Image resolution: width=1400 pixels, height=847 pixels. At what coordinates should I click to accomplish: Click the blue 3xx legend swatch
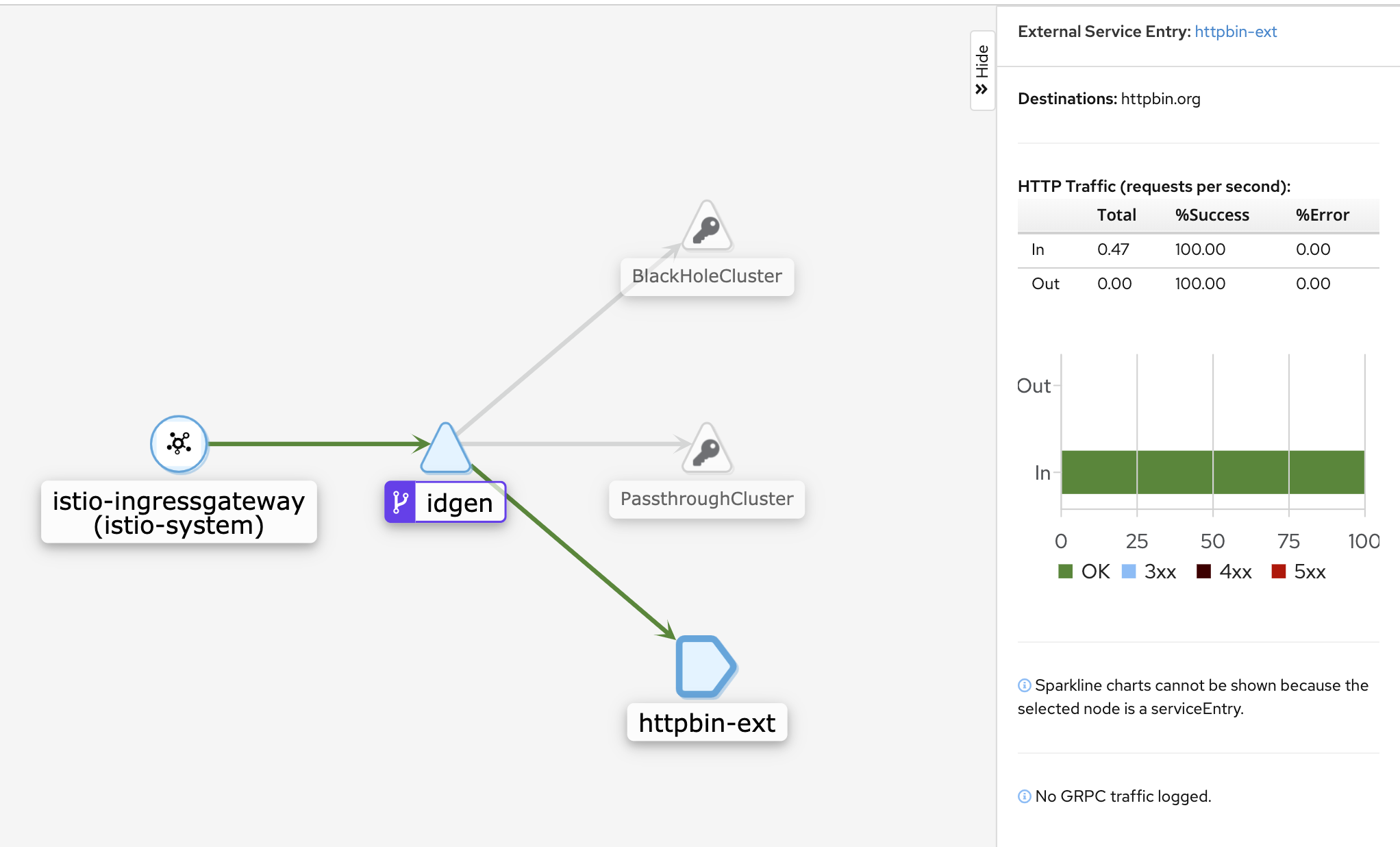(x=1129, y=572)
